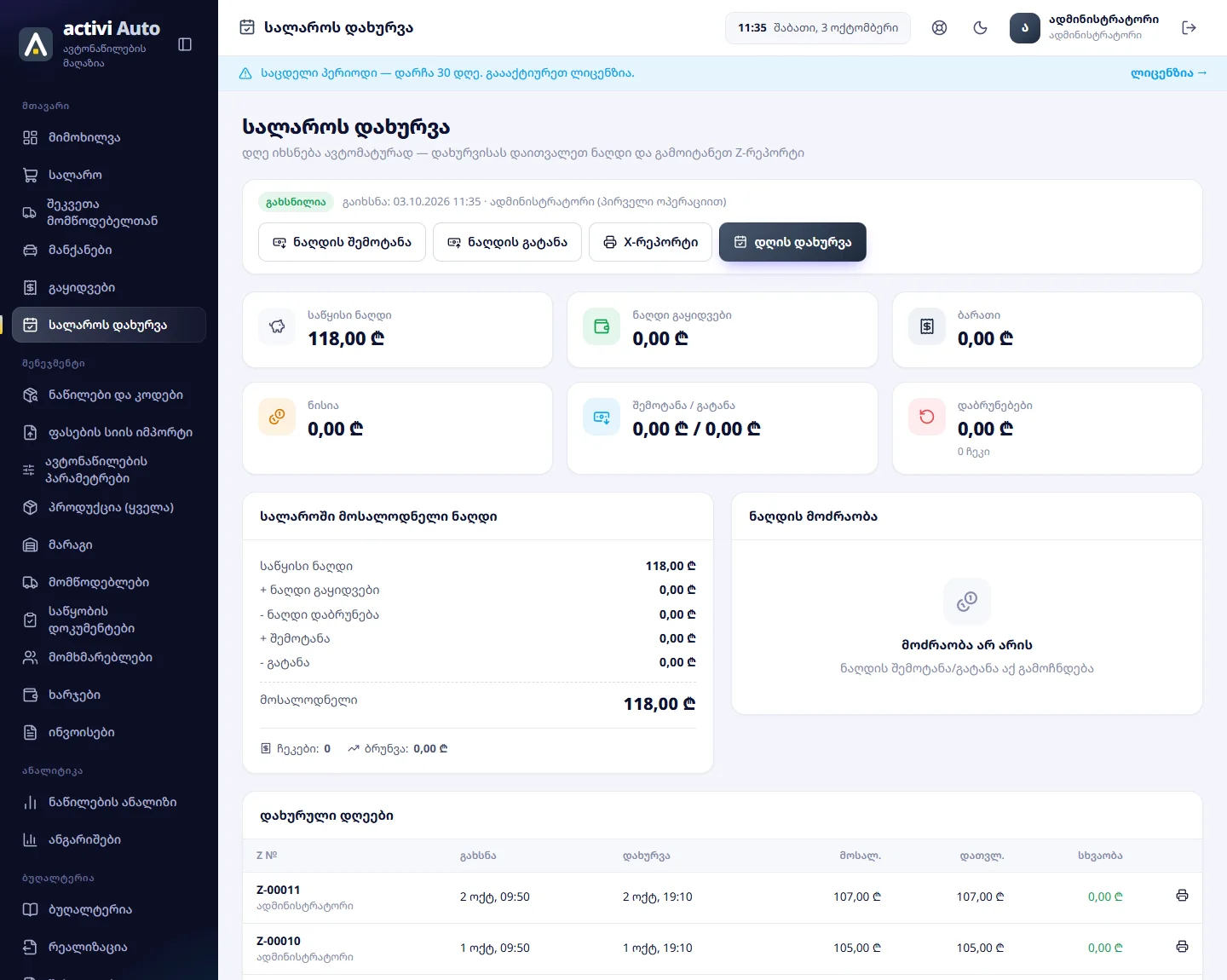
Task: Click the ავტონაწილების პარამეტრები sliders icon
Action: tap(28, 470)
